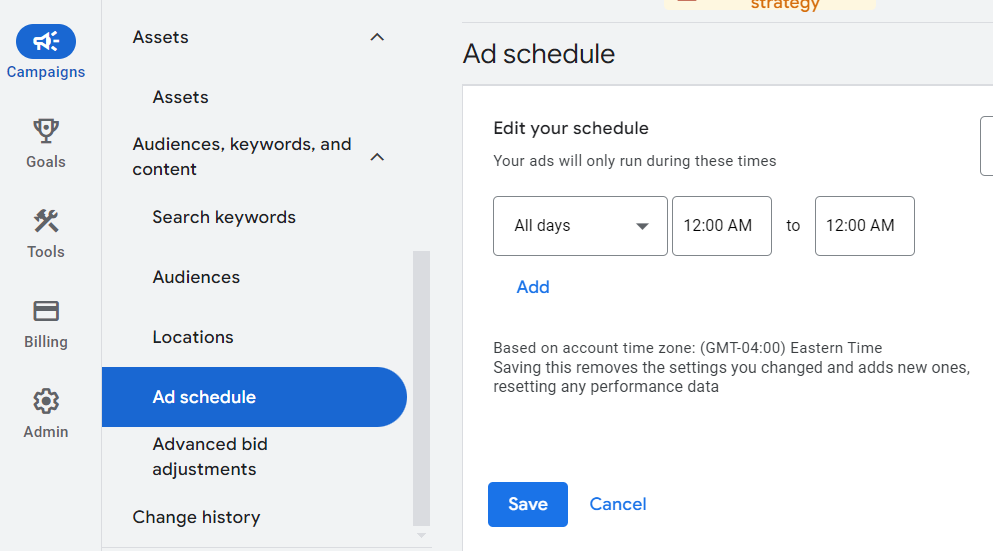993x551 pixels.
Task: Open Campaigns megaphone icon
Action: [46, 42]
